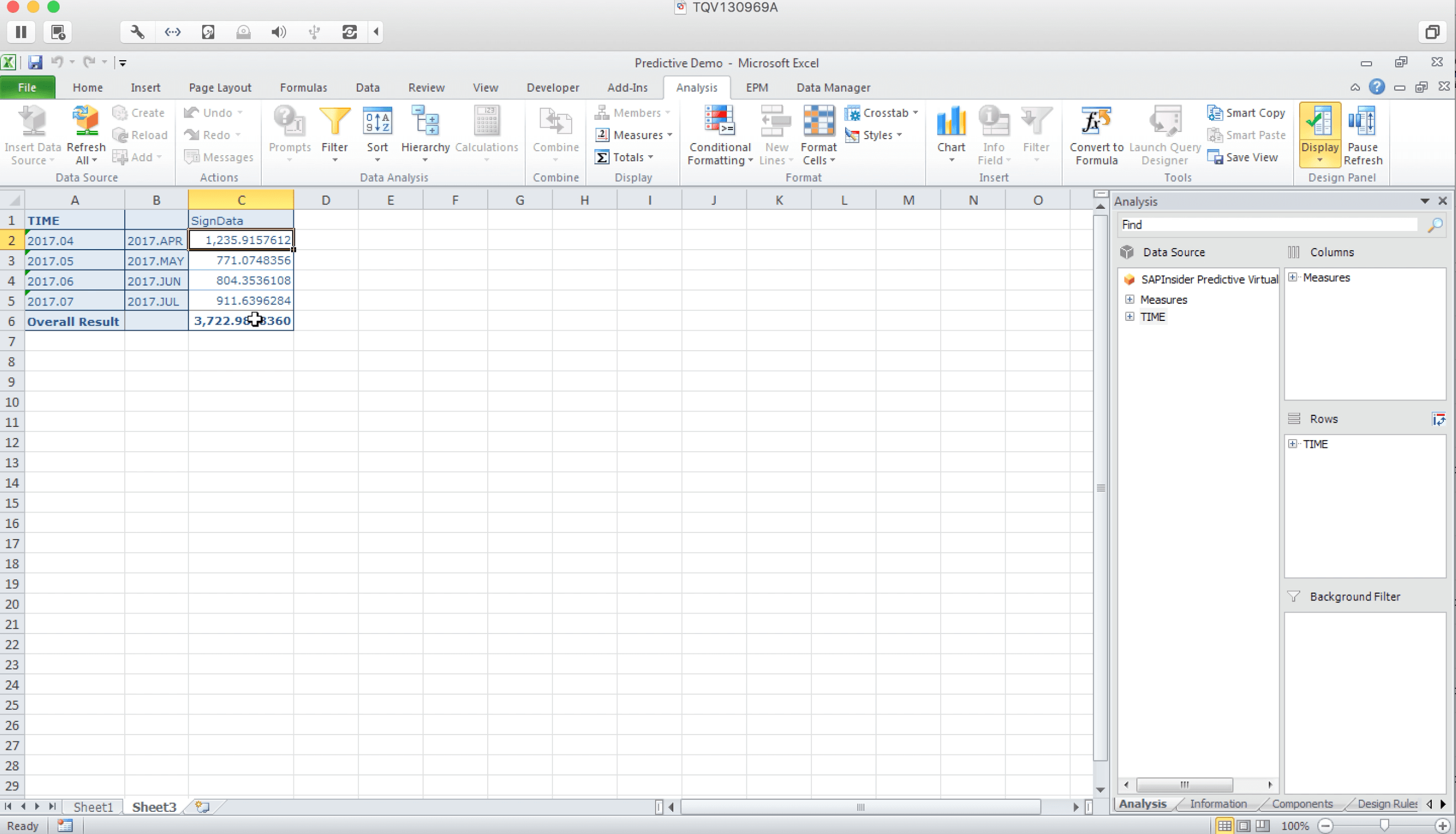Switch to the Formulas ribbon tab
This screenshot has width=1456, height=834.
coord(303,87)
